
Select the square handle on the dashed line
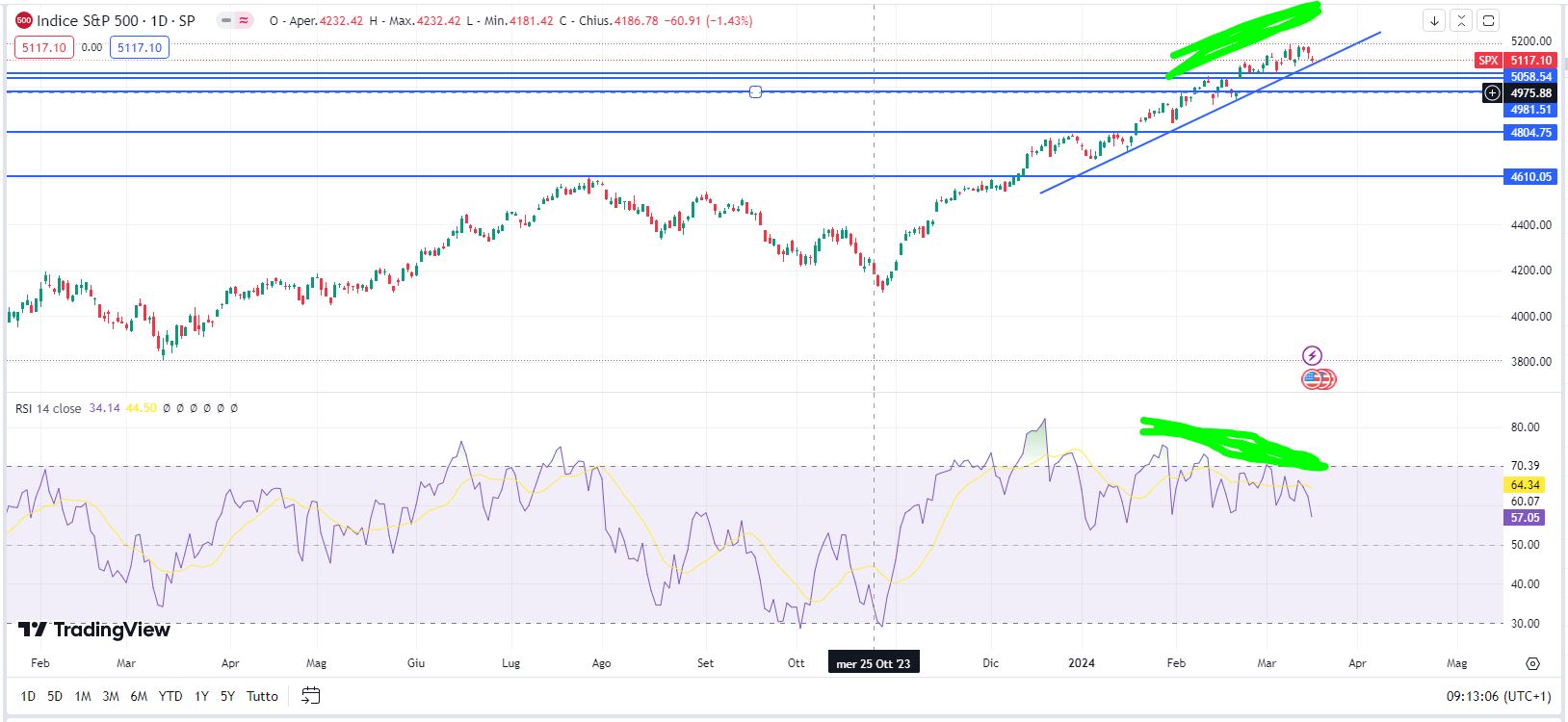755,91
